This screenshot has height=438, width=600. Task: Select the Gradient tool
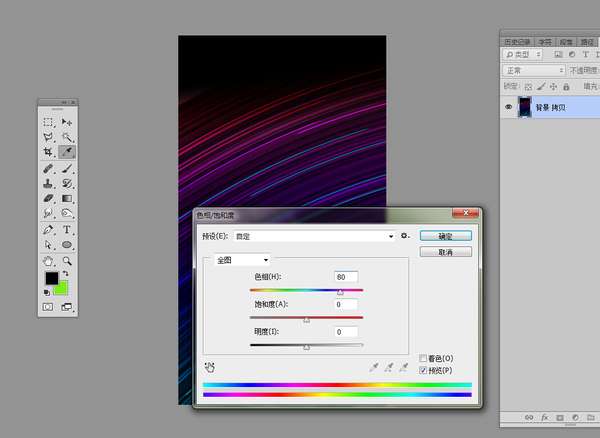[x=67, y=198]
